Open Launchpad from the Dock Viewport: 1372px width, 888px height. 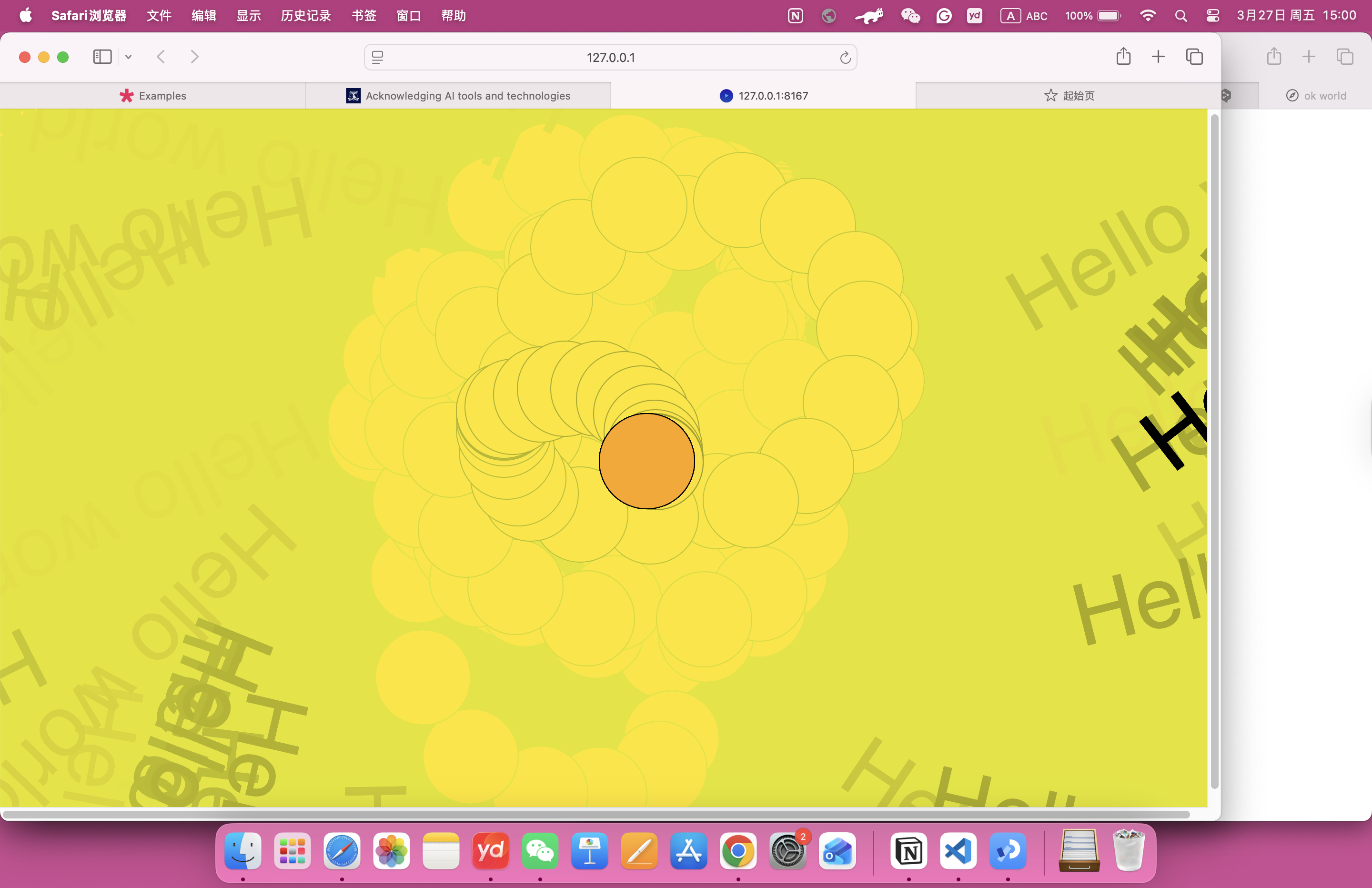[x=293, y=850]
